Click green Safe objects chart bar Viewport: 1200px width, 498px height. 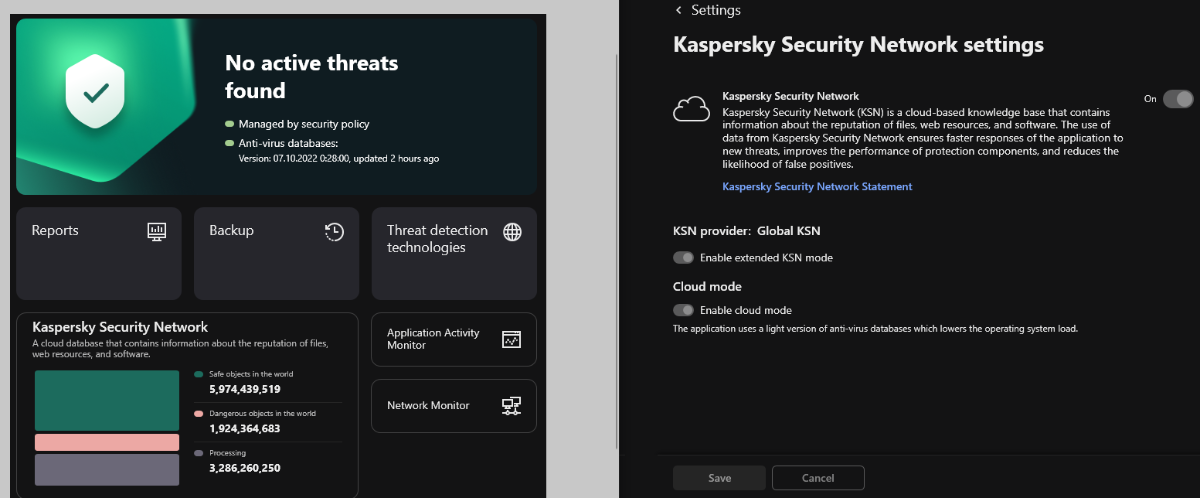[106, 400]
